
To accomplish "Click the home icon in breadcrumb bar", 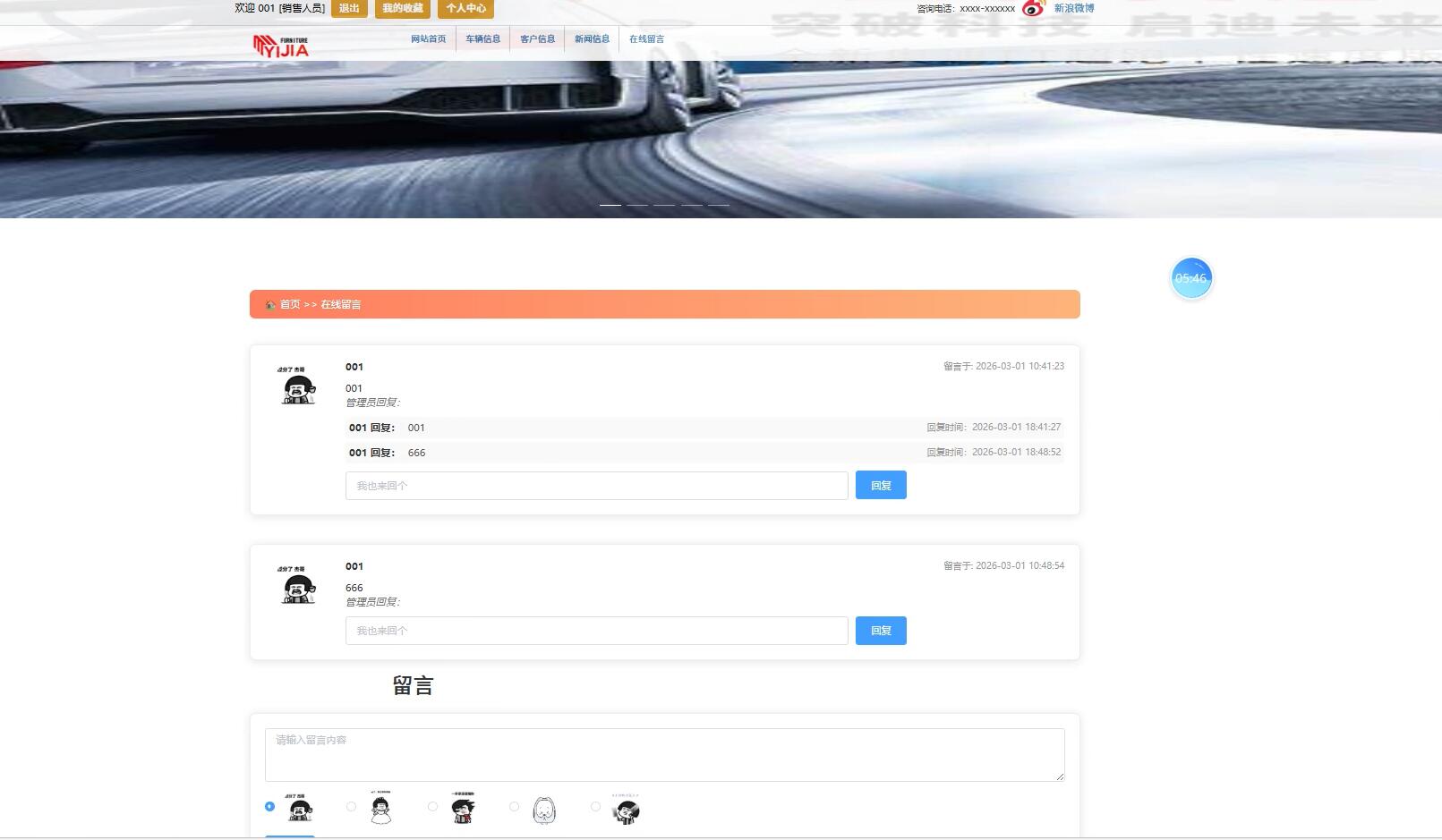I will pos(270,305).
